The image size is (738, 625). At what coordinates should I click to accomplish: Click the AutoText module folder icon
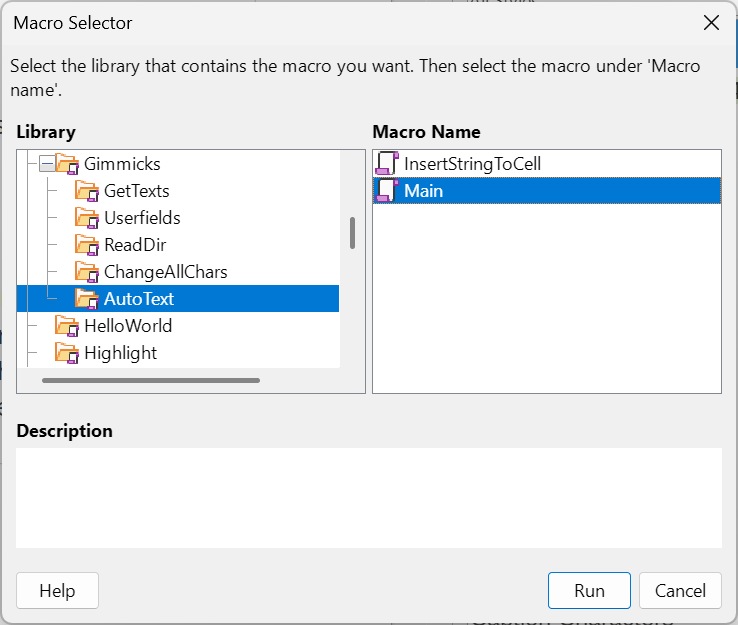(x=87, y=299)
